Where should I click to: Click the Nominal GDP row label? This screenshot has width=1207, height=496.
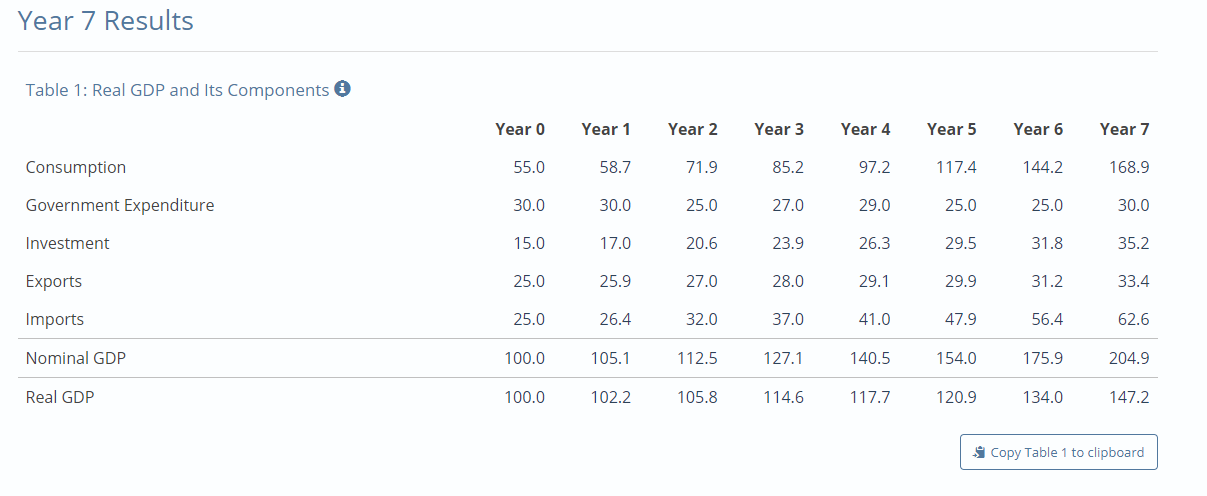click(76, 357)
